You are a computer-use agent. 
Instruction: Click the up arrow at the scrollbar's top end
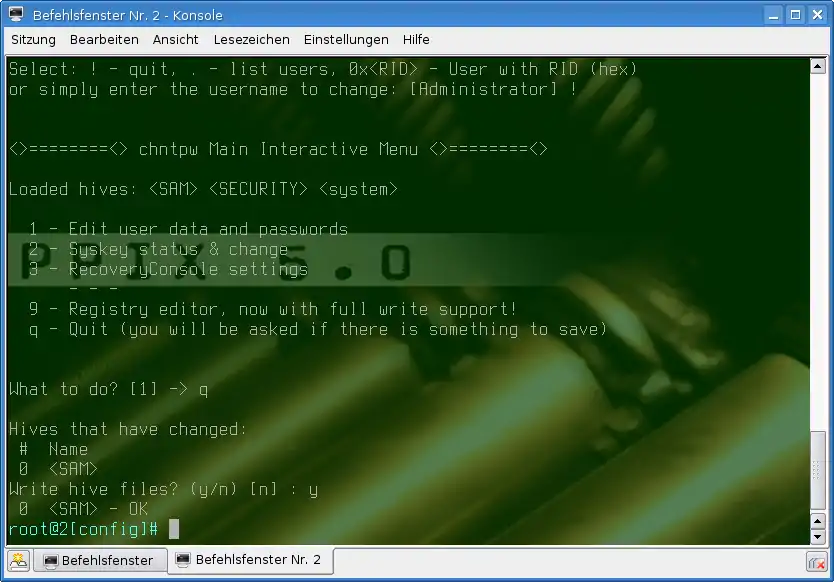click(x=818, y=66)
